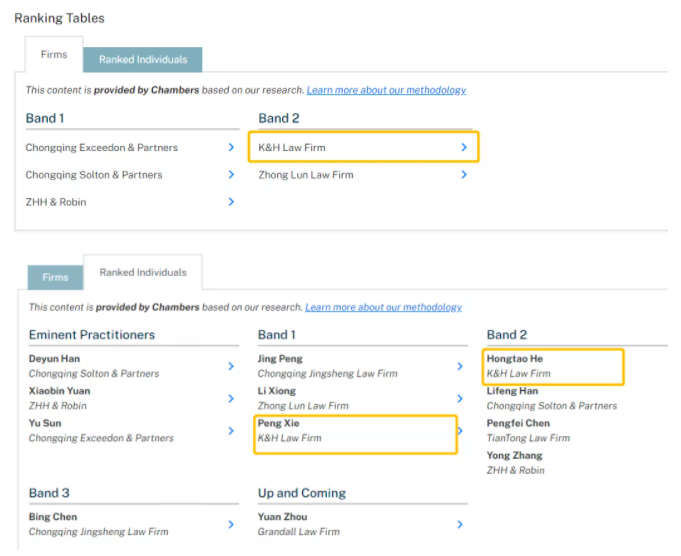Click Grandall Law Firm under Yuan Zhou

coord(298,532)
